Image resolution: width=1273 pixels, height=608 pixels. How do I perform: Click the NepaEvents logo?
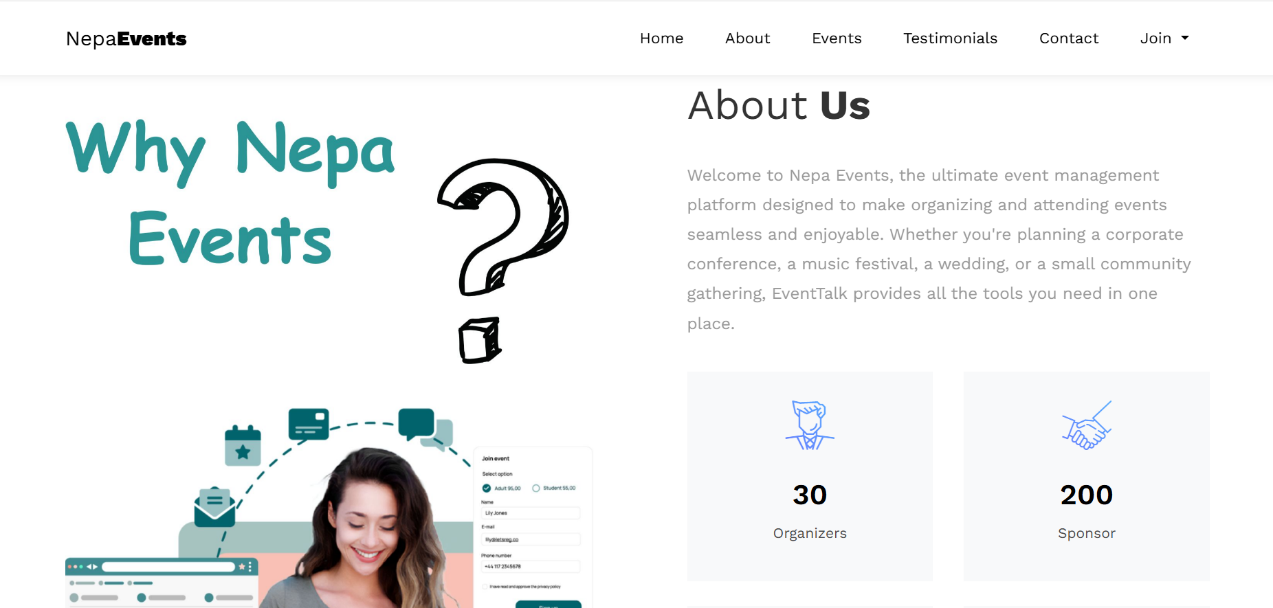click(x=126, y=39)
